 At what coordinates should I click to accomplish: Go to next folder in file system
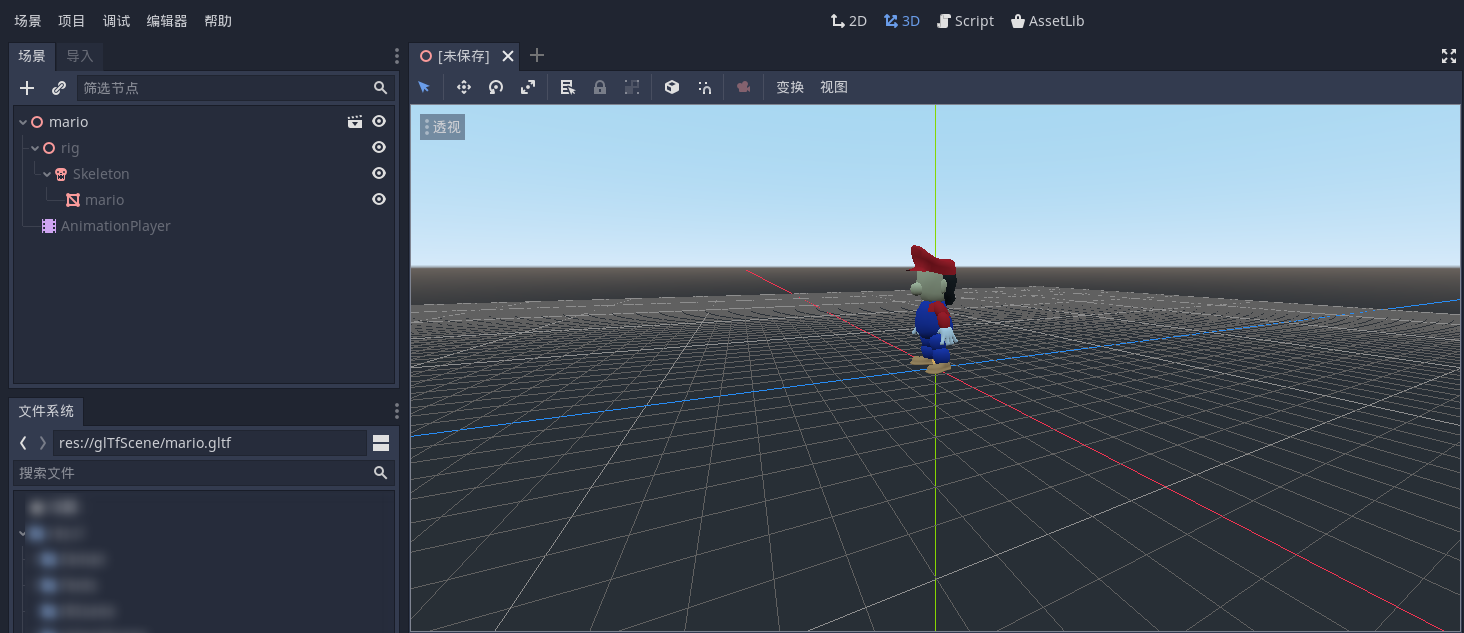[x=42, y=443]
